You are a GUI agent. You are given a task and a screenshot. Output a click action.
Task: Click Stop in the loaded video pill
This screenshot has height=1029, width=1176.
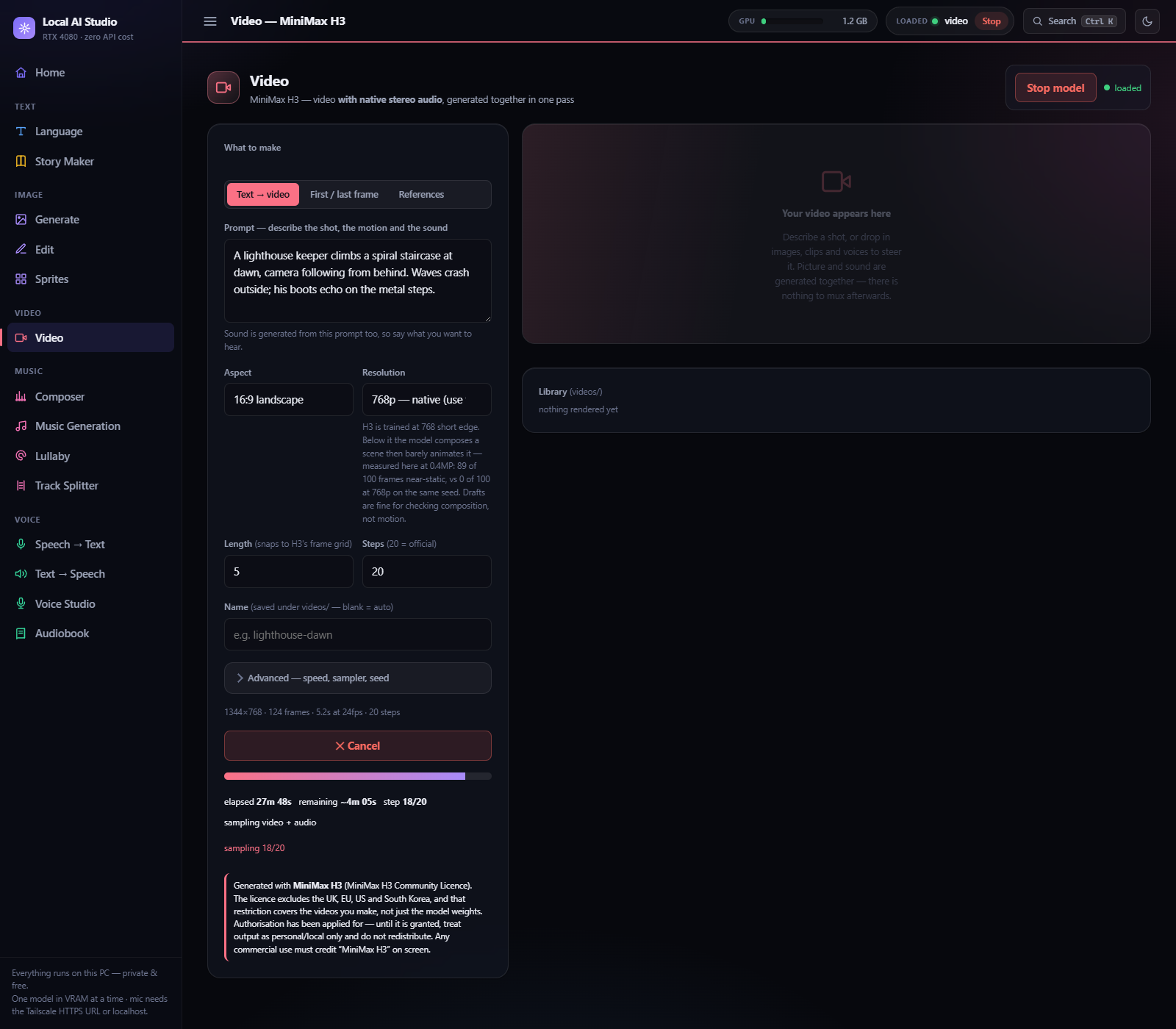(x=991, y=21)
